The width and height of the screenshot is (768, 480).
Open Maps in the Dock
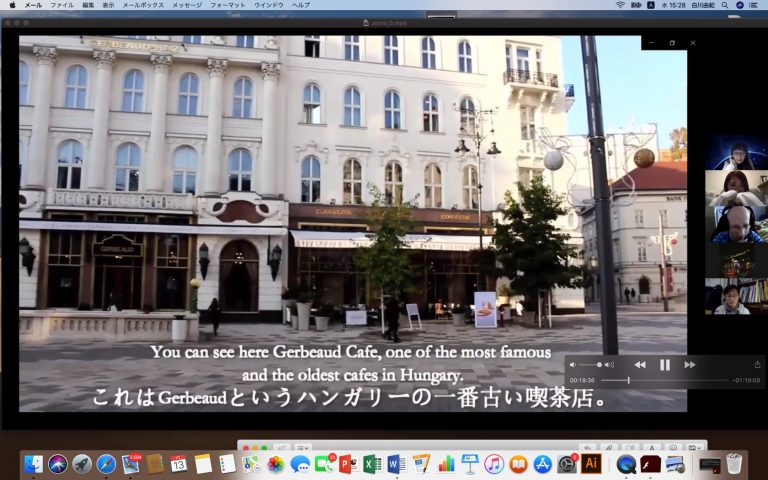tap(251, 463)
